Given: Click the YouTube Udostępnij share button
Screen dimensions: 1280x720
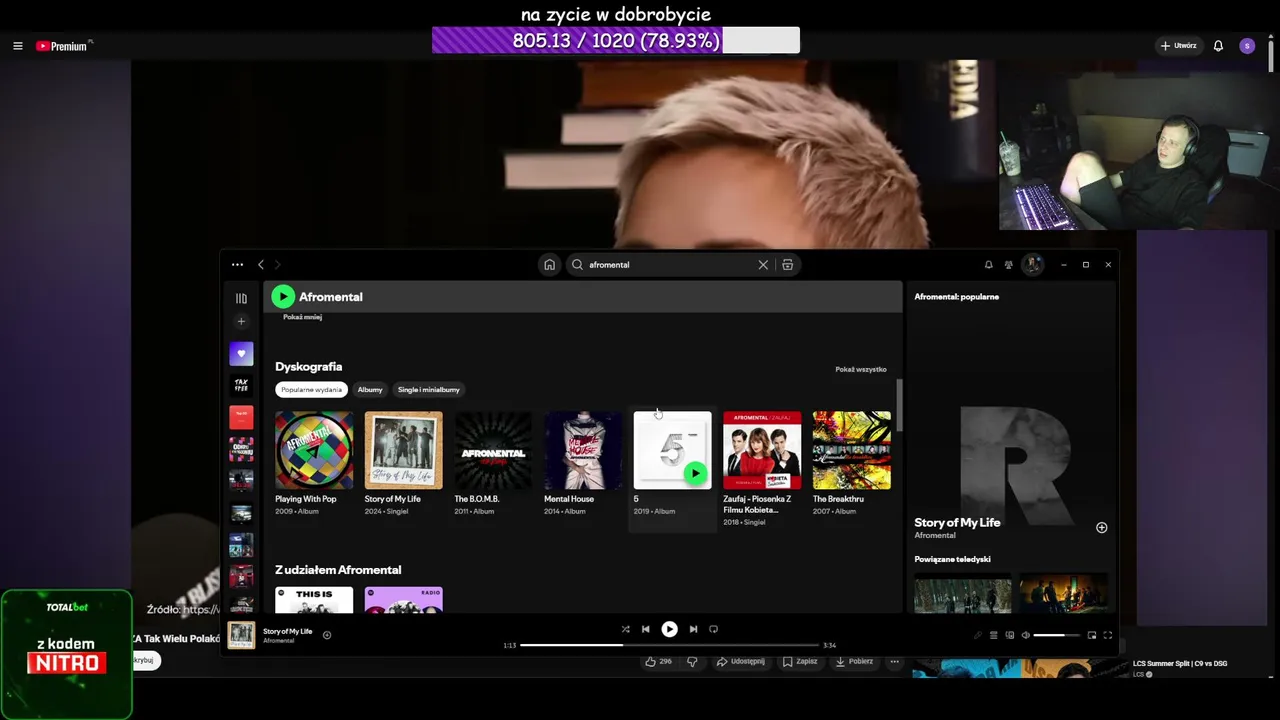Looking at the screenshot, I should pos(741,662).
